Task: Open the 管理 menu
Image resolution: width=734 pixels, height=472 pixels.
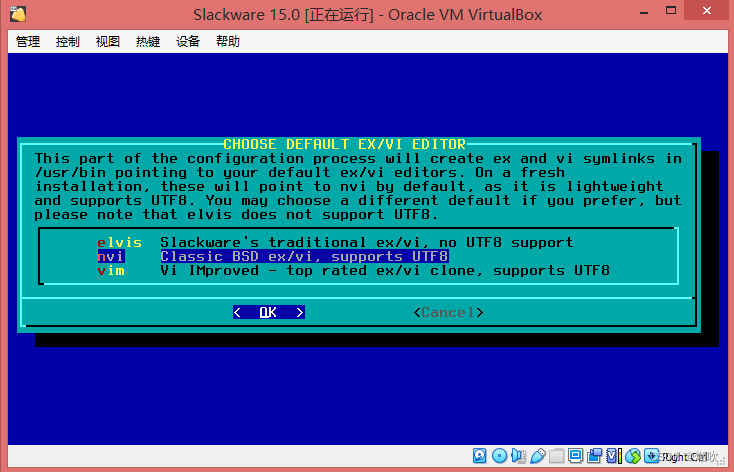Action: [28, 42]
